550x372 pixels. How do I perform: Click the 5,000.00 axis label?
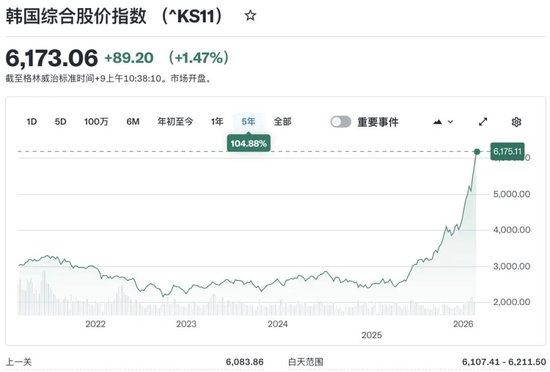[511, 194]
